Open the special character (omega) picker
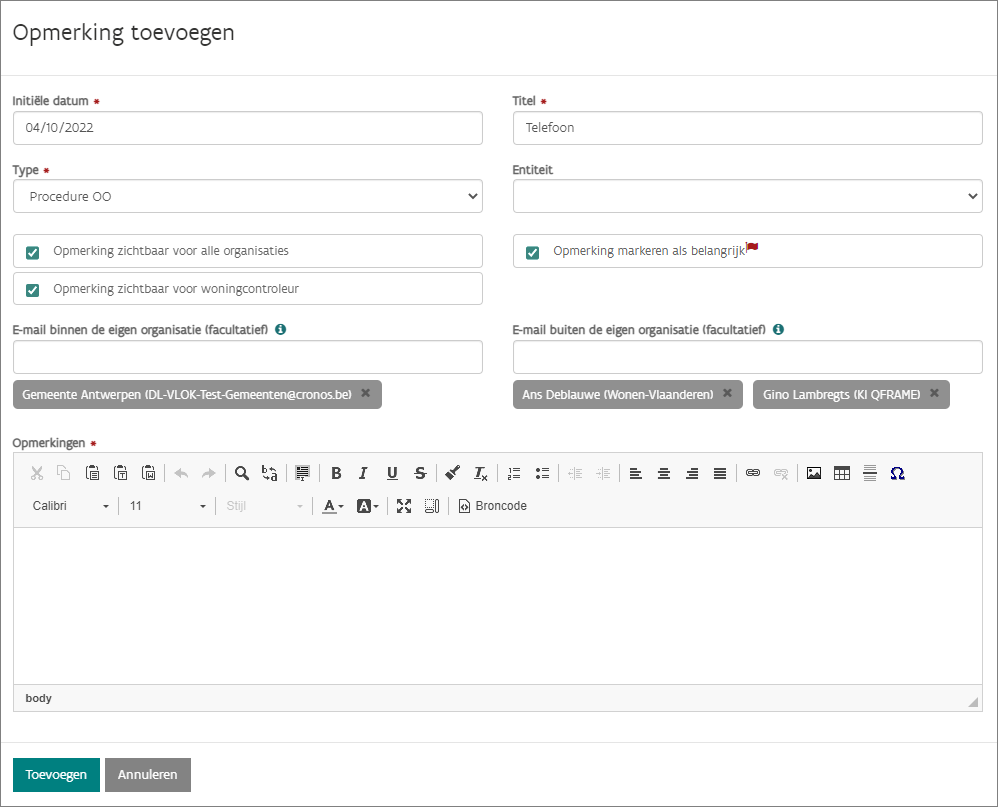Viewport: 998px width, 807px height. pos(897,474)
